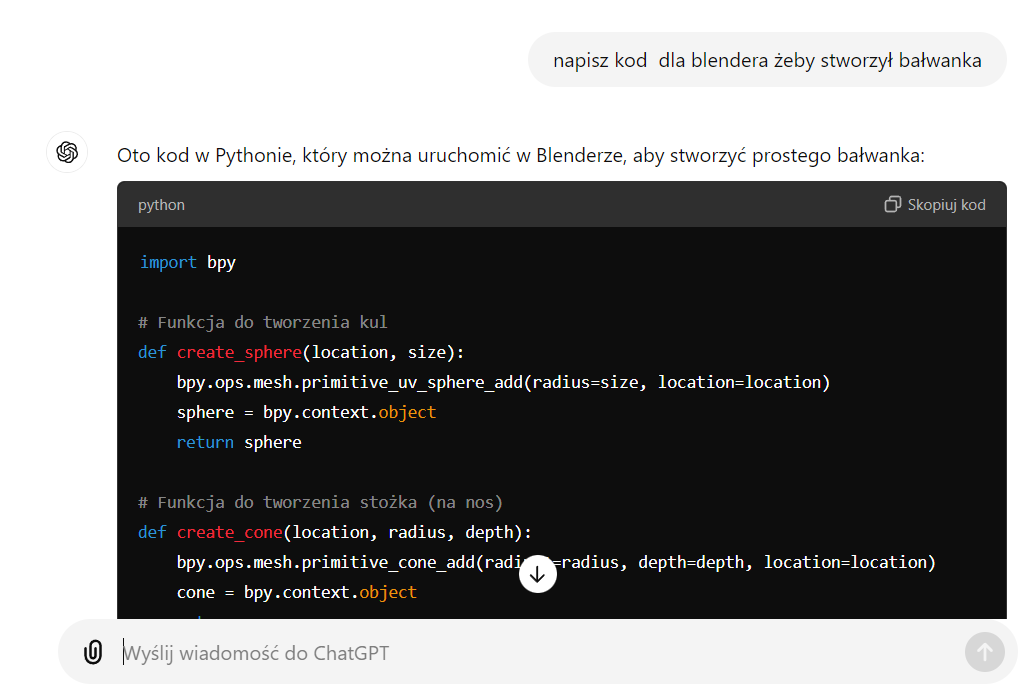Focus the "Wyślij wiadomość do ChatGPT" input
1027x691 pixels.
pos(537,653)
